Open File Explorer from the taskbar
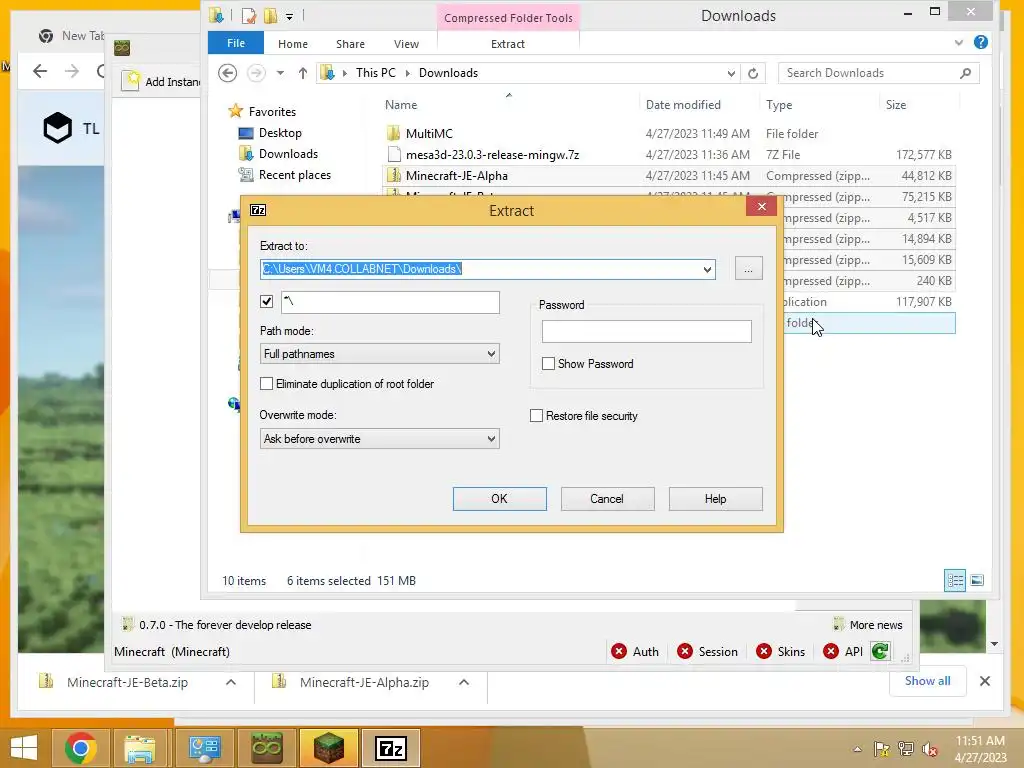The height and width of the screenshot is (768, 1024). pyautogui.click(x=140, y=748)
